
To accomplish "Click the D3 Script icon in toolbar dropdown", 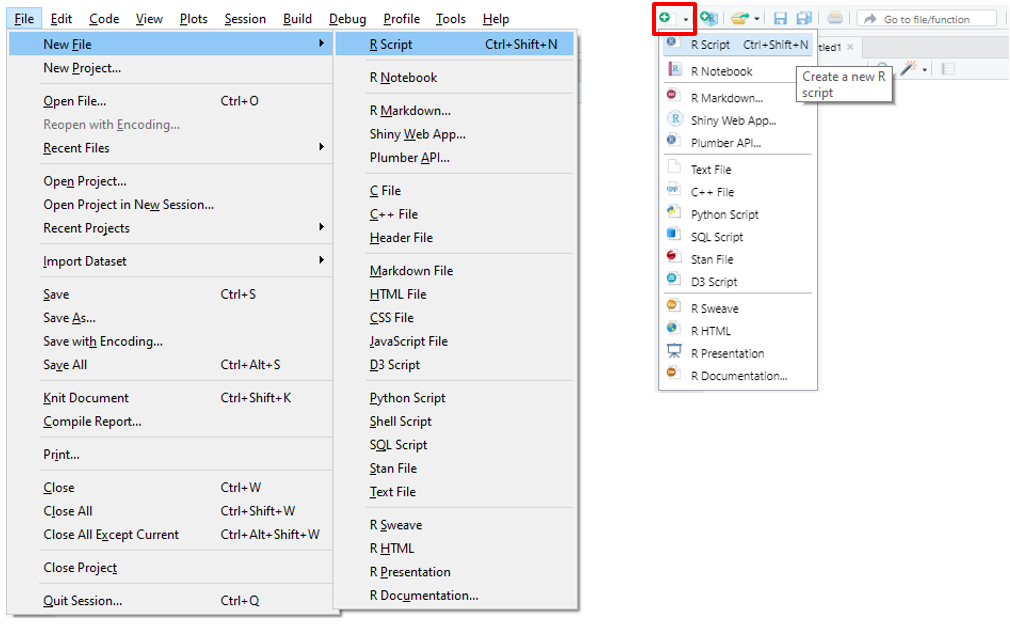I will point(674,279).
